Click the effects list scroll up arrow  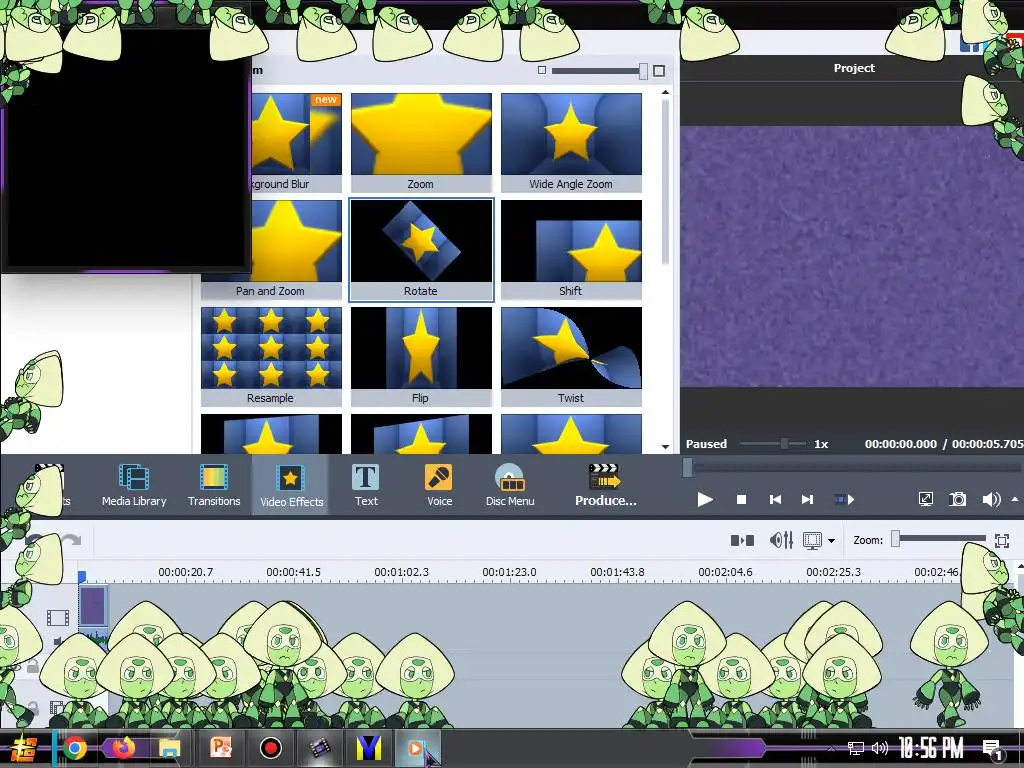pos(665,93)
